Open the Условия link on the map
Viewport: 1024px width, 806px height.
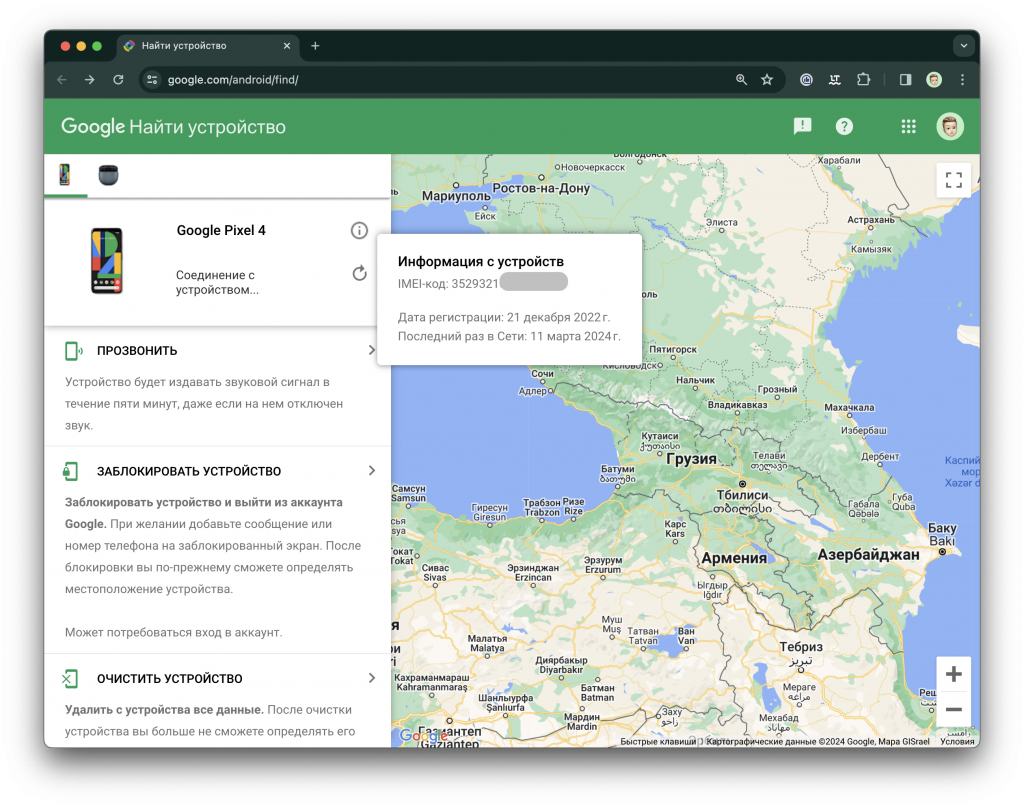coord(957,741)
